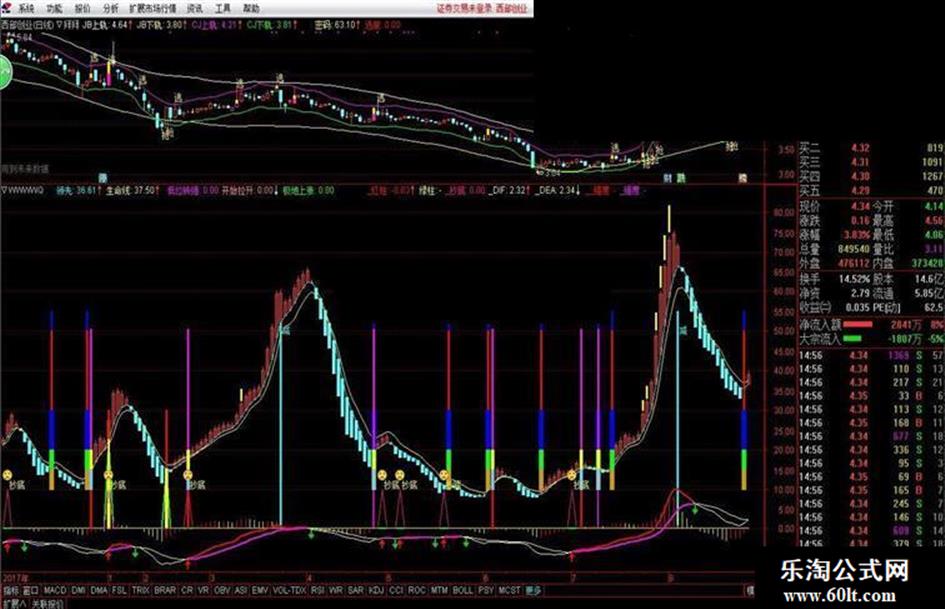Open the 分析 menu

click(x=111, y=8)
